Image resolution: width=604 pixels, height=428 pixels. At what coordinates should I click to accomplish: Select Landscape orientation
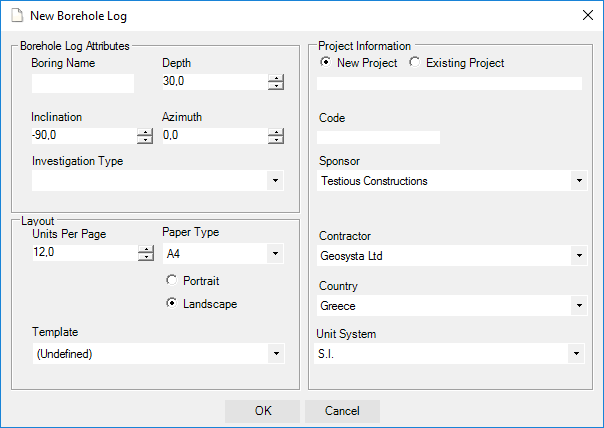[172, 303]
